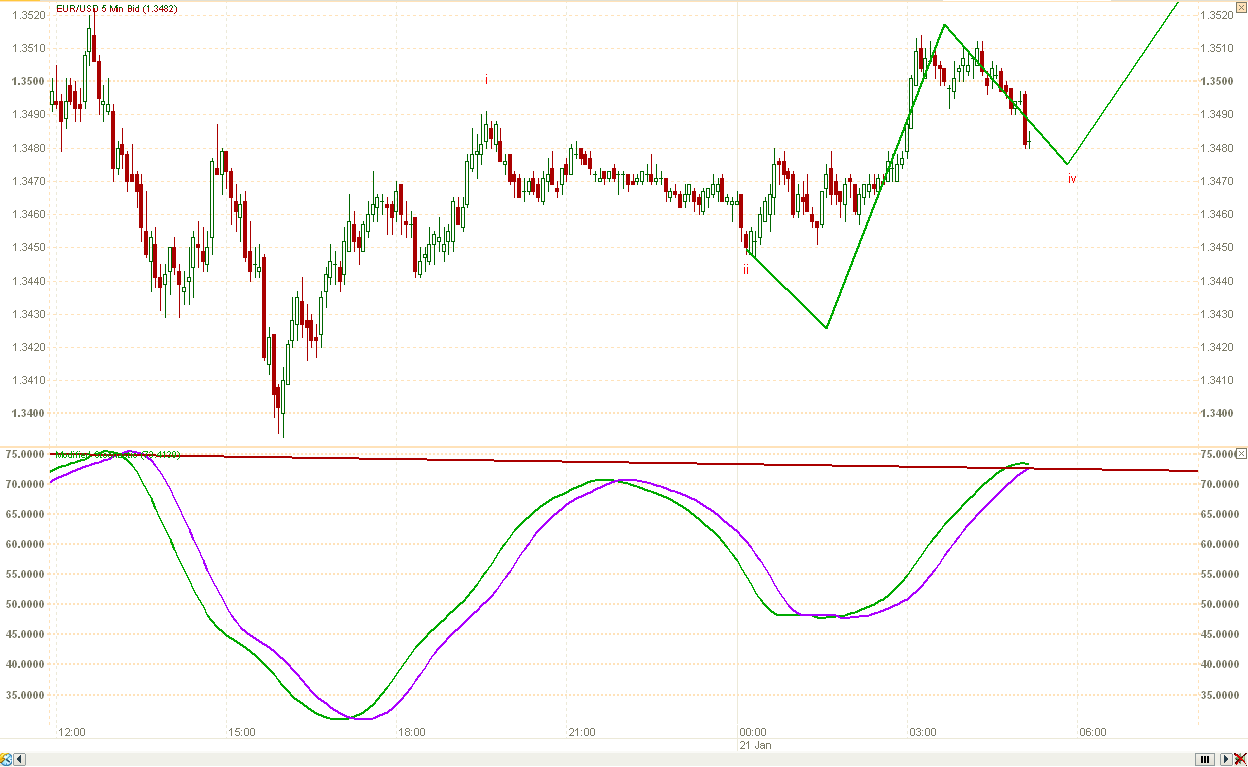Image resolution: width=1248 pixels, height=767 pixels.
Task: Click the red wave label 'ii'
Action: coord(746,270)
